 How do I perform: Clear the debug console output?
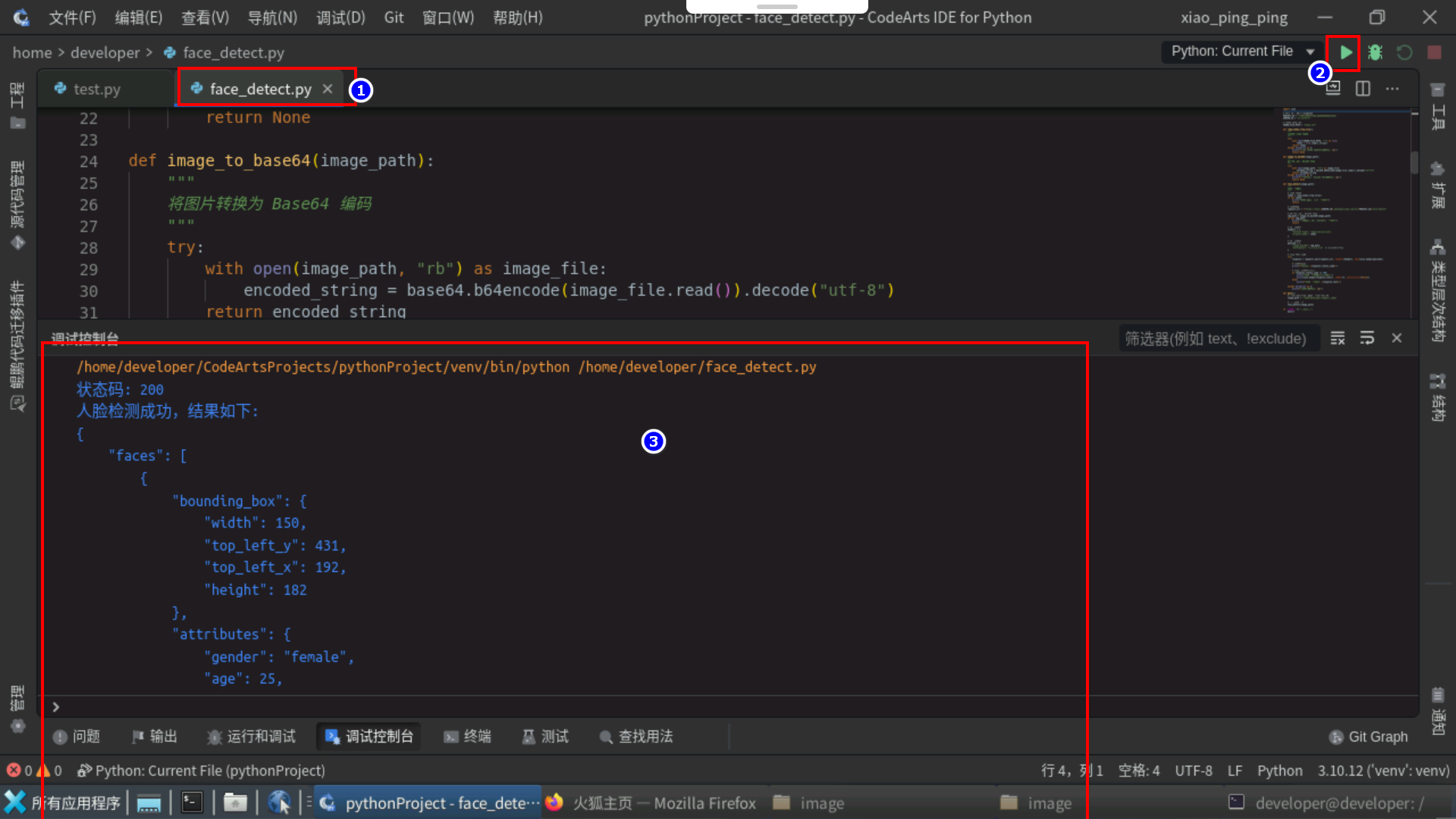[1338, 338]
